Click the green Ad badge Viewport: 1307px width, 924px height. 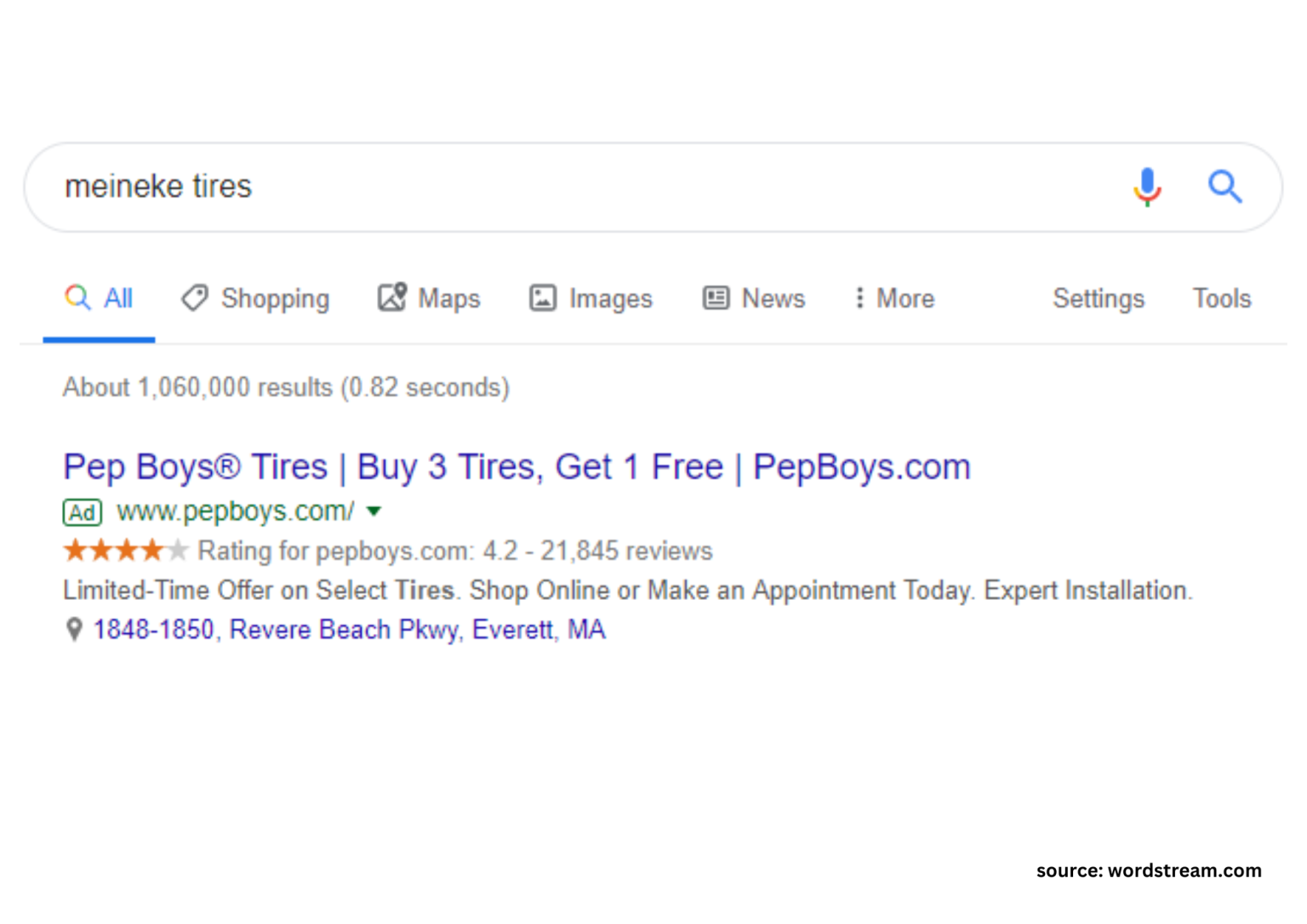(x=82, y=511)
